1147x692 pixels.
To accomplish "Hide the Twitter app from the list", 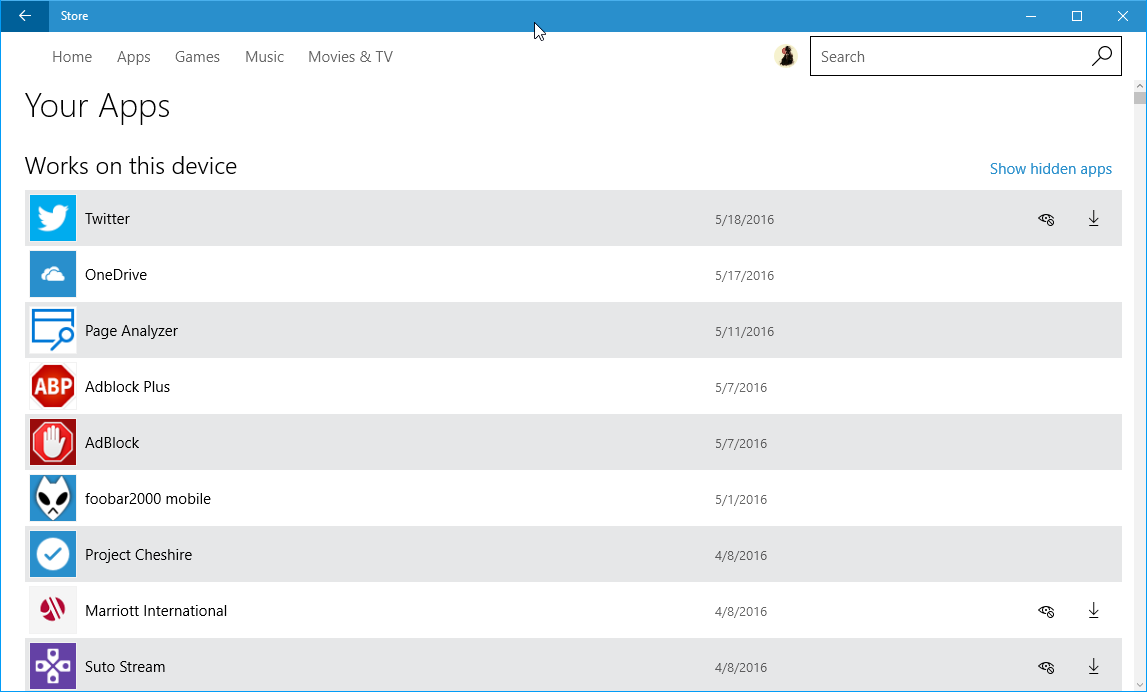I will click(1046, 219).
